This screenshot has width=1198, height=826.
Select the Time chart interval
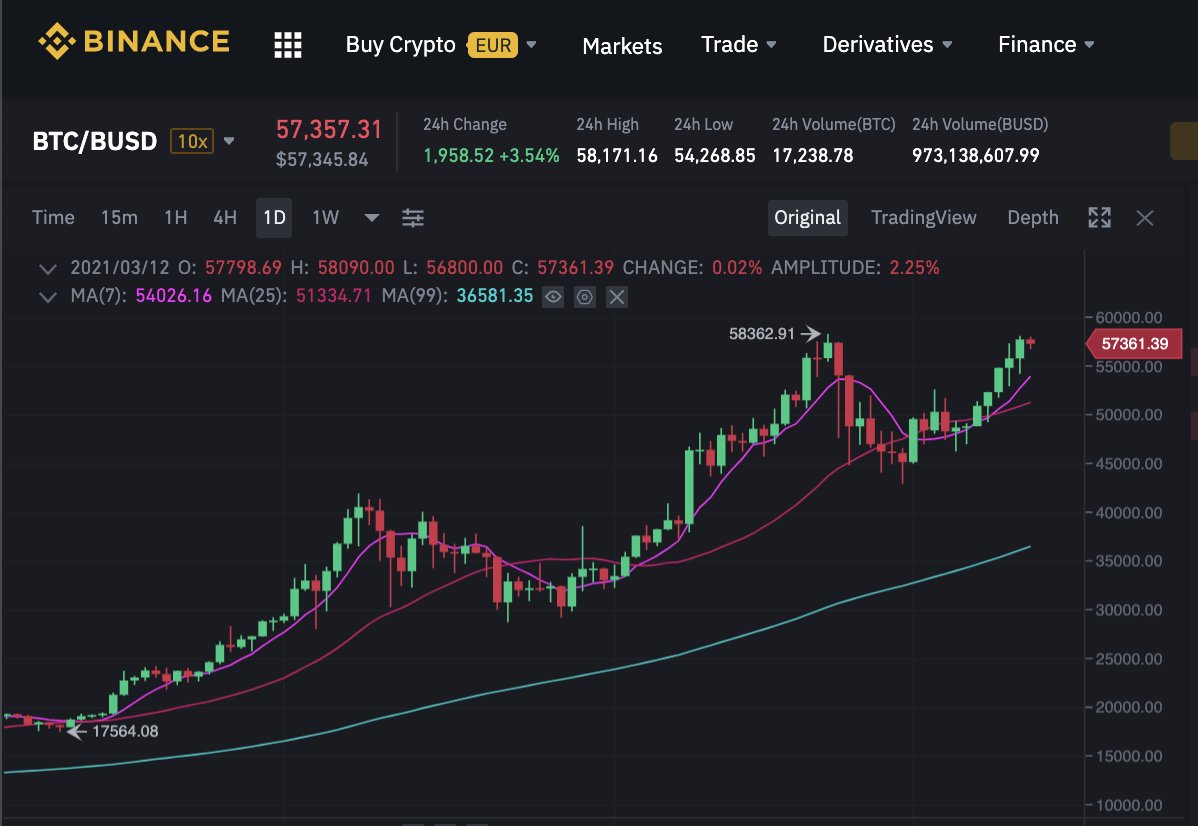(x=53, y=218)
